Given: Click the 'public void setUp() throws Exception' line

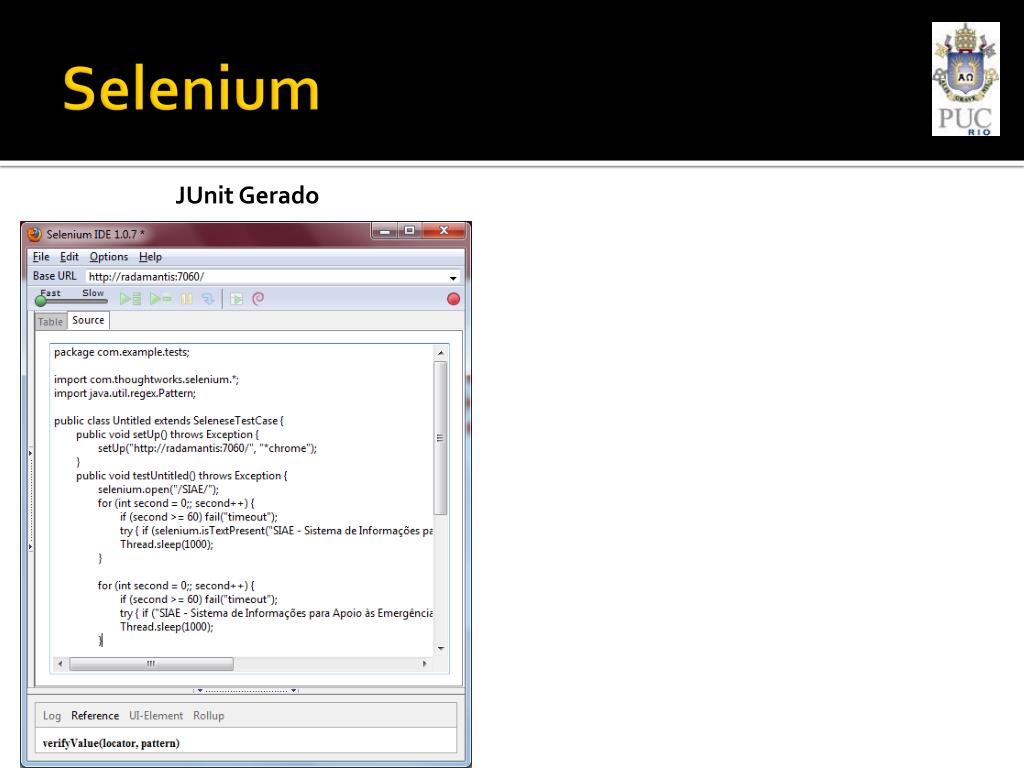Looking at the screenshot, I should (x=168, y=434).
